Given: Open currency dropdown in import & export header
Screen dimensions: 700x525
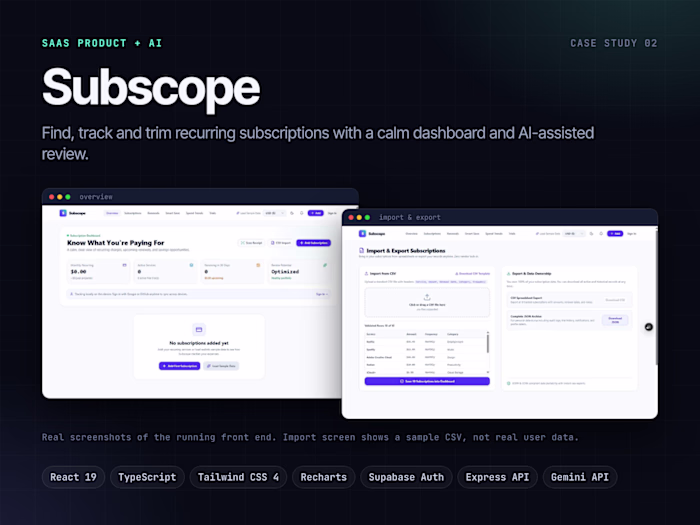Looking at the screenshot, I should pyautogui.click(x=574, y=233).
